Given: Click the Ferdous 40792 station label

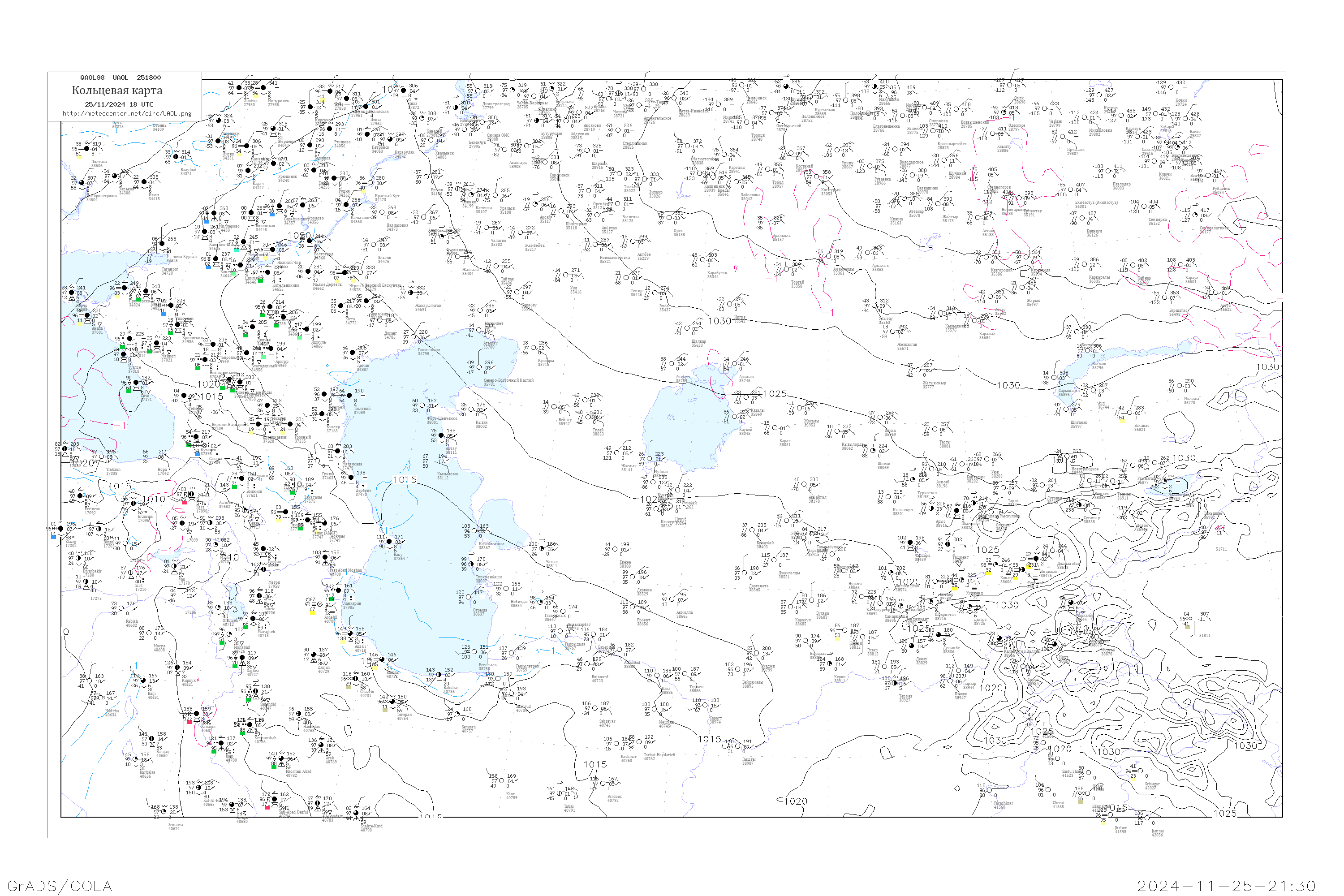Looking at the screenshot, I should coord(614,798).
